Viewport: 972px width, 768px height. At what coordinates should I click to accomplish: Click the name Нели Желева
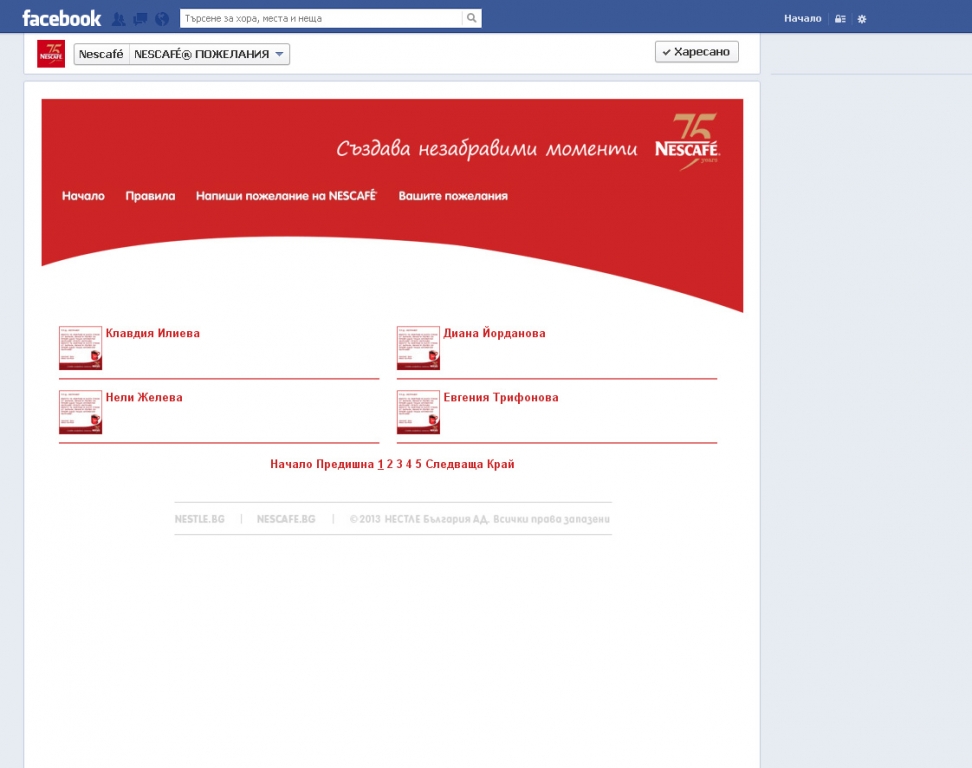tap(144, 397)
